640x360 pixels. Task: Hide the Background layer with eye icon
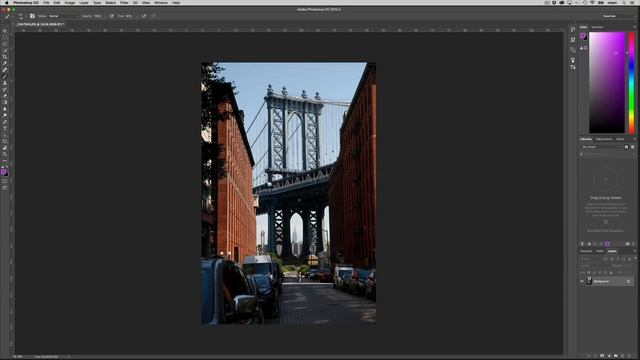click(x=582, y=281)
